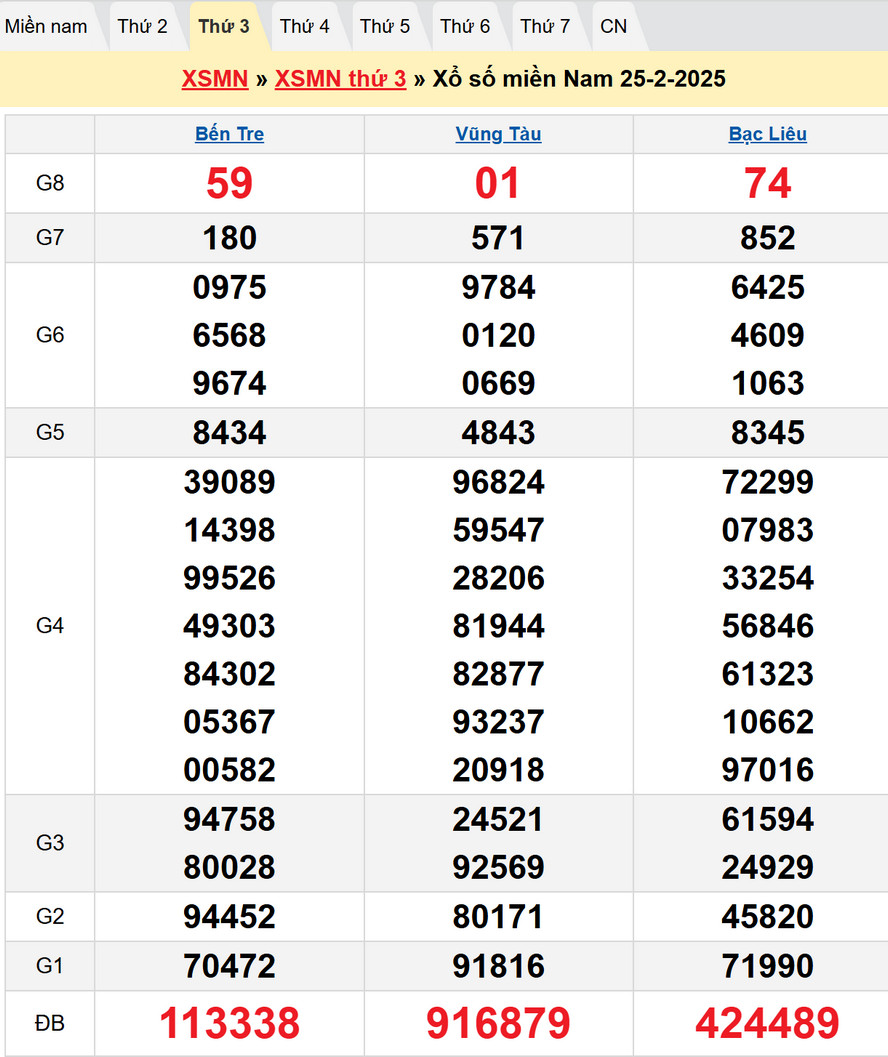
Task: Click the G8 result 01 for Vũng Tàu
Action: point(498,183)
